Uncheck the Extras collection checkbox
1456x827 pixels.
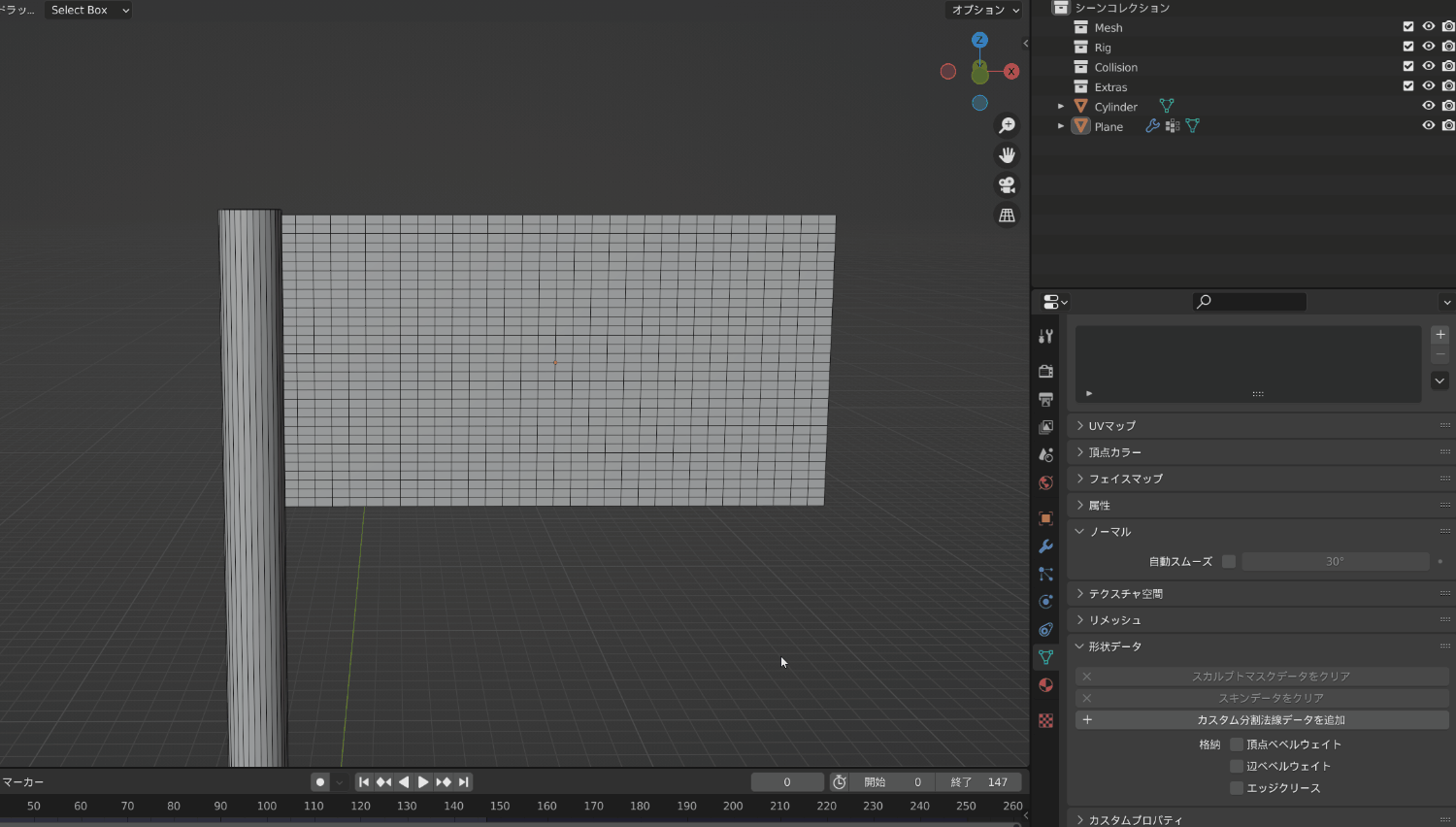[x=1408, y=86]
